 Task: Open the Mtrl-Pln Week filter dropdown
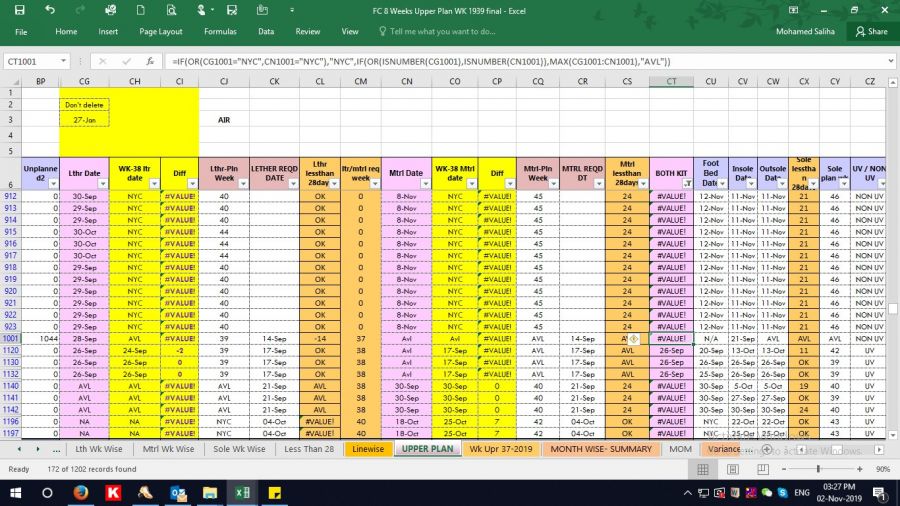(x=553, y=184)
